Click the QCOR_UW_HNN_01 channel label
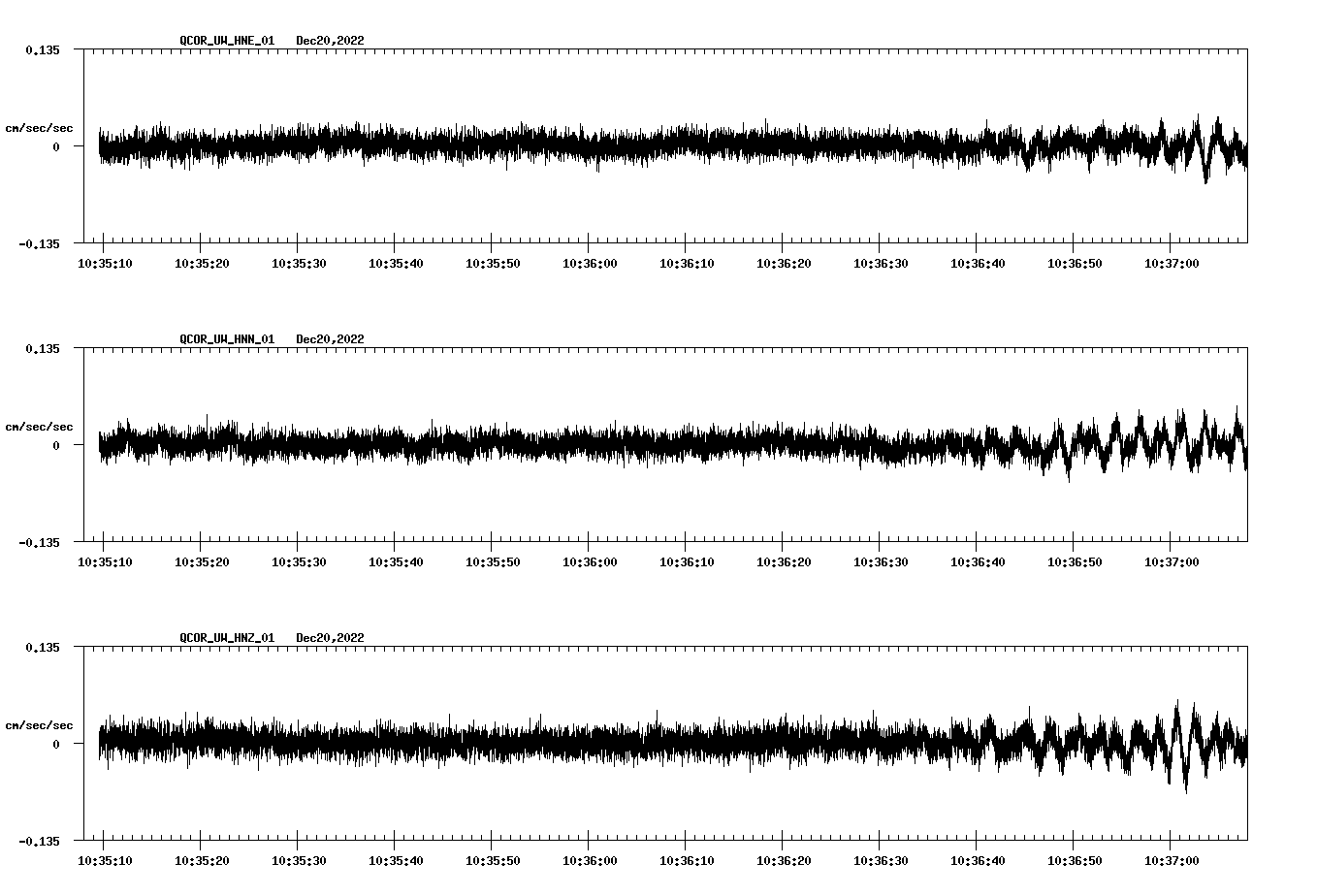 point(226,338)
